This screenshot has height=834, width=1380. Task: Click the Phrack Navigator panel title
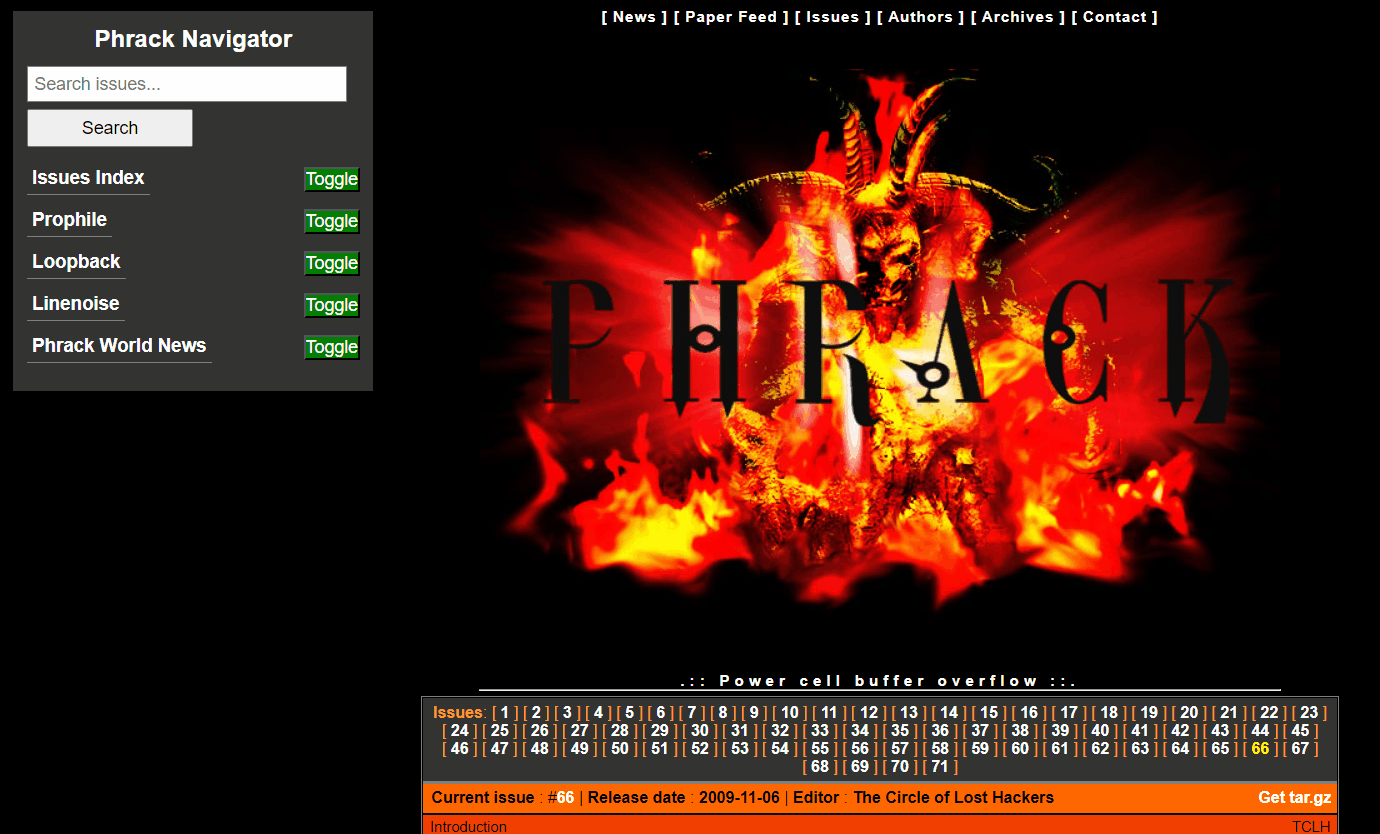tap(193, 39)
